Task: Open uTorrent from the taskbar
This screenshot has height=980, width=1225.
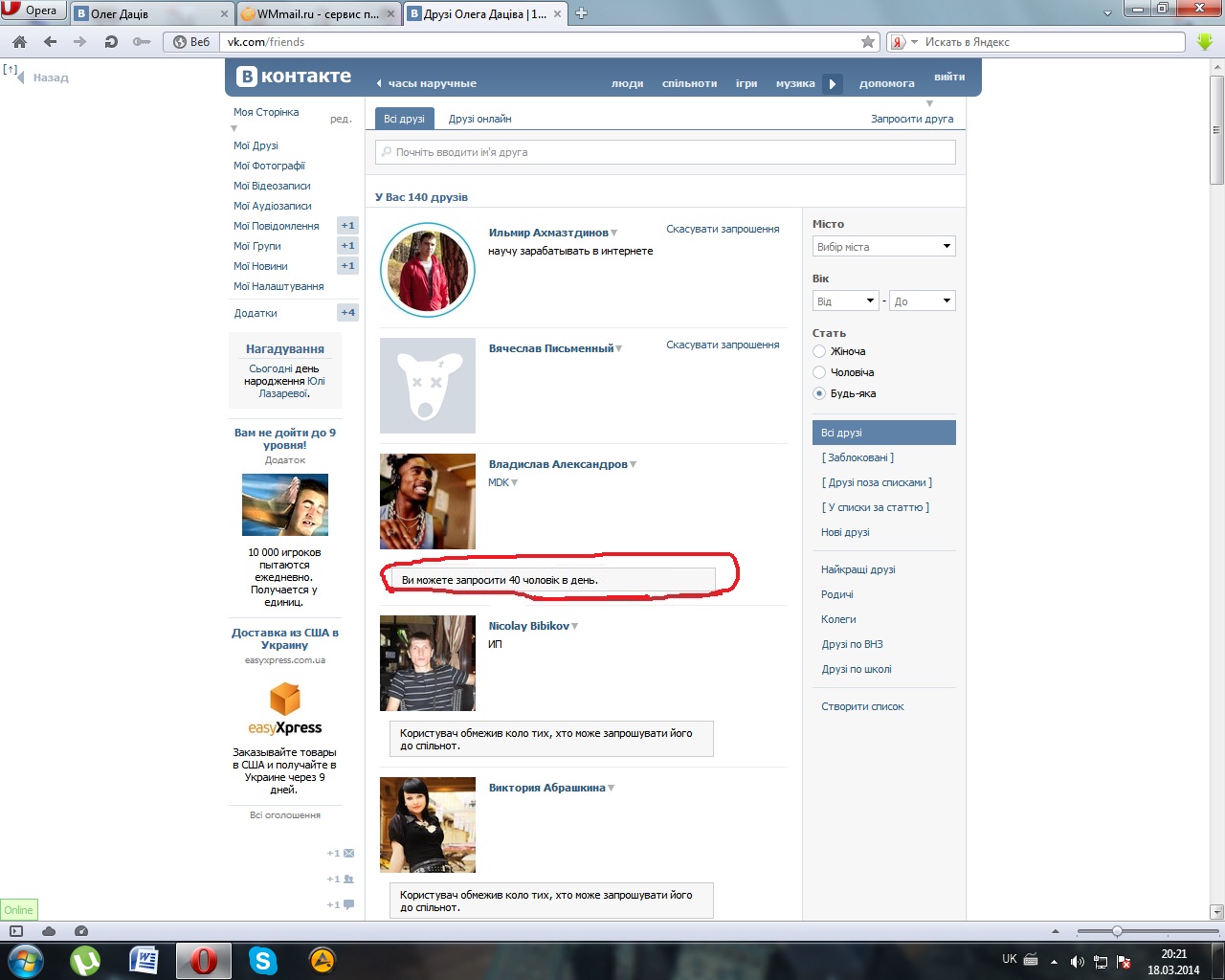Action: point(85,960)
